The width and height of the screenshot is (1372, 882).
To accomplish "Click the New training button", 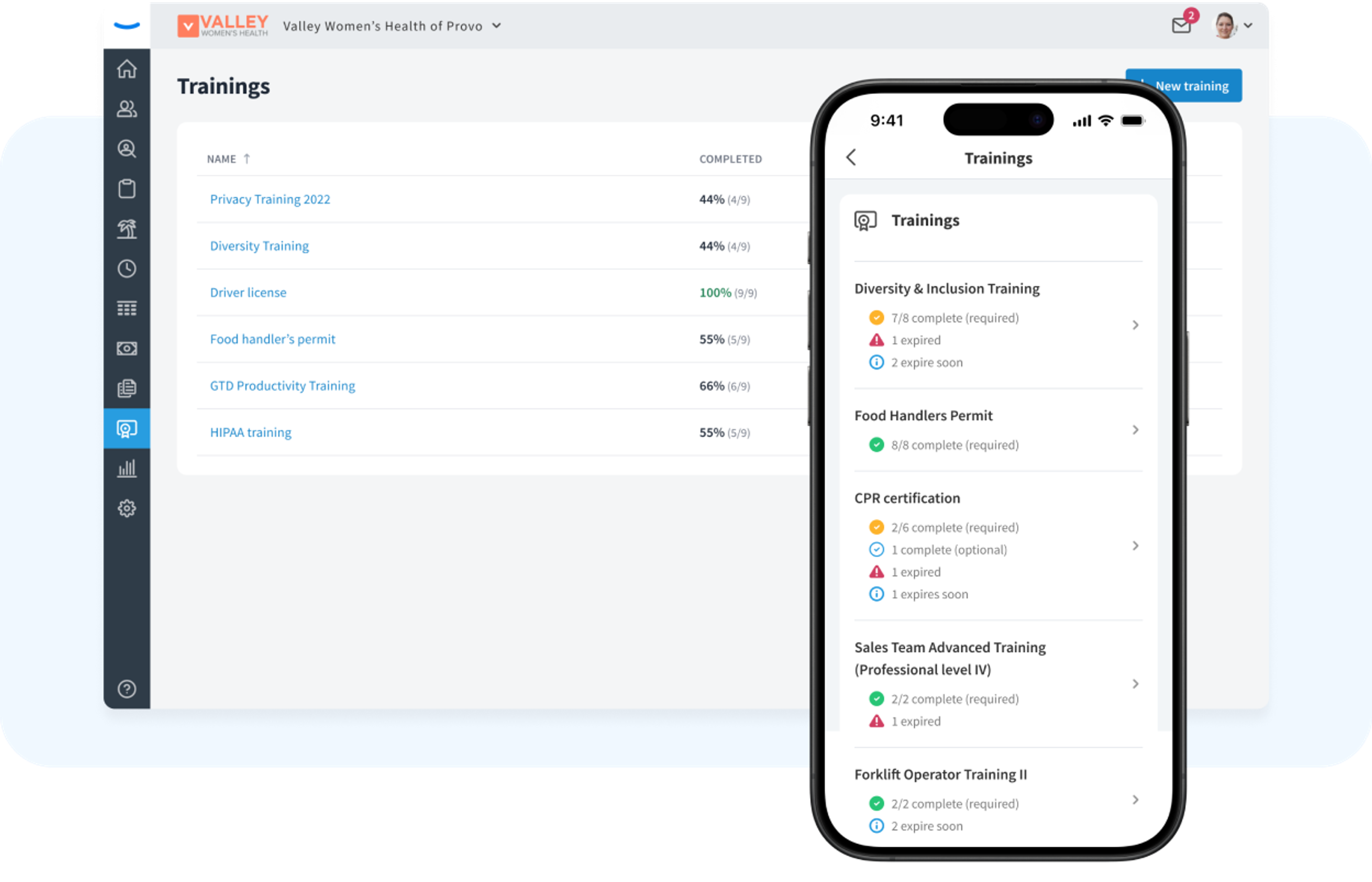I will coord(1183,86).
